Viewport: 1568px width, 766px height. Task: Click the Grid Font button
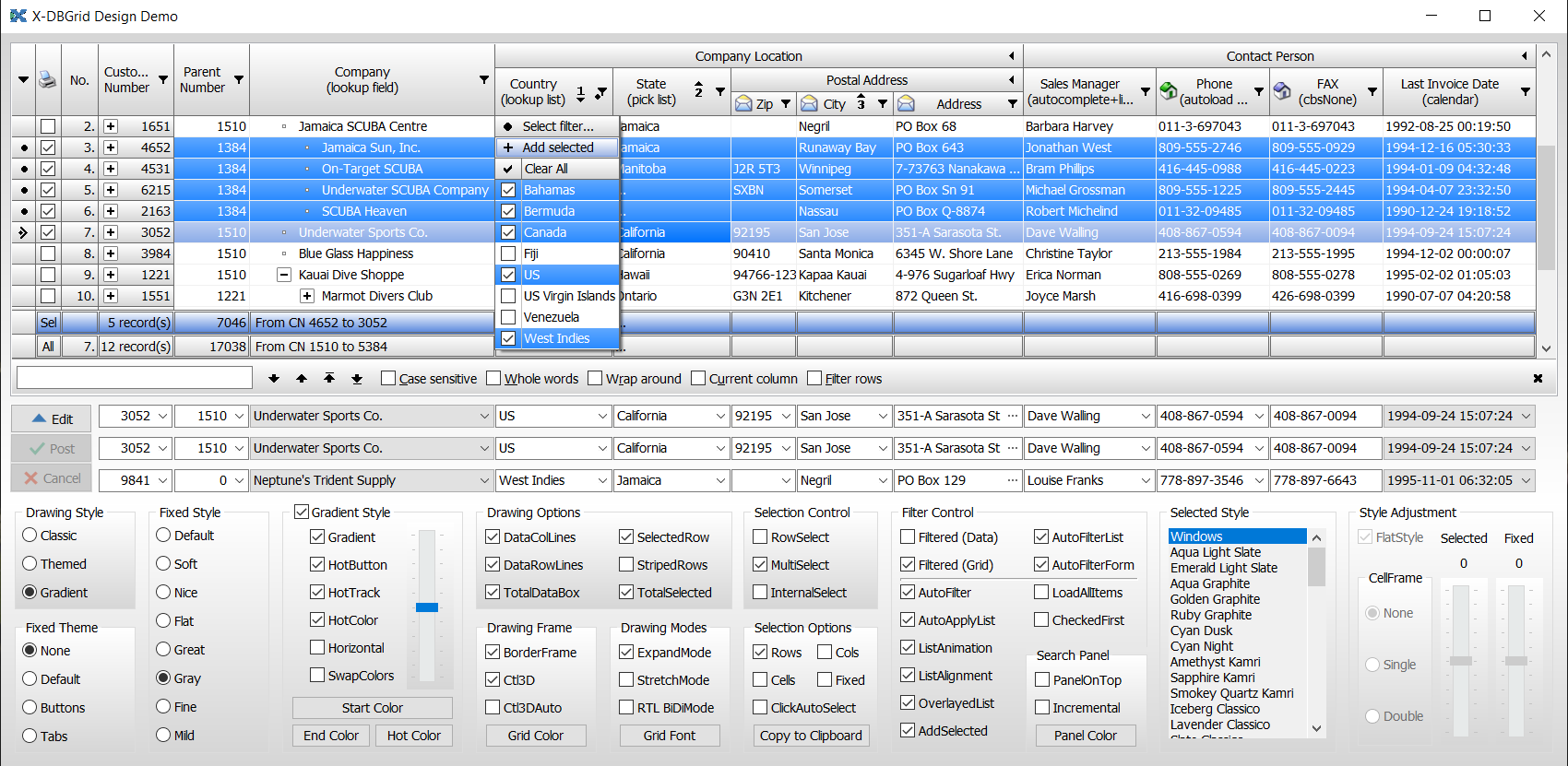669,736
